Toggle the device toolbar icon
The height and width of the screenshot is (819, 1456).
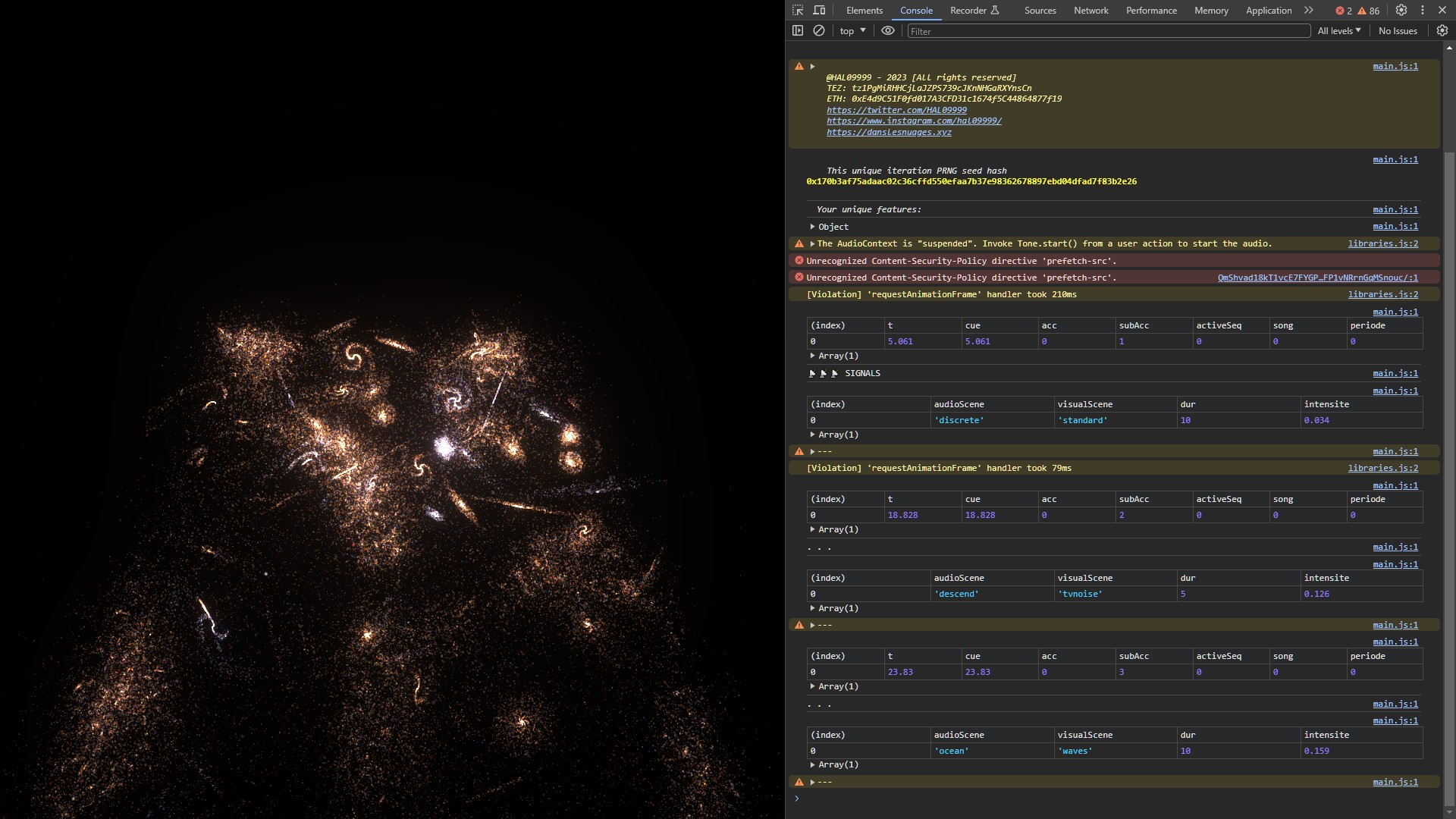819,11
